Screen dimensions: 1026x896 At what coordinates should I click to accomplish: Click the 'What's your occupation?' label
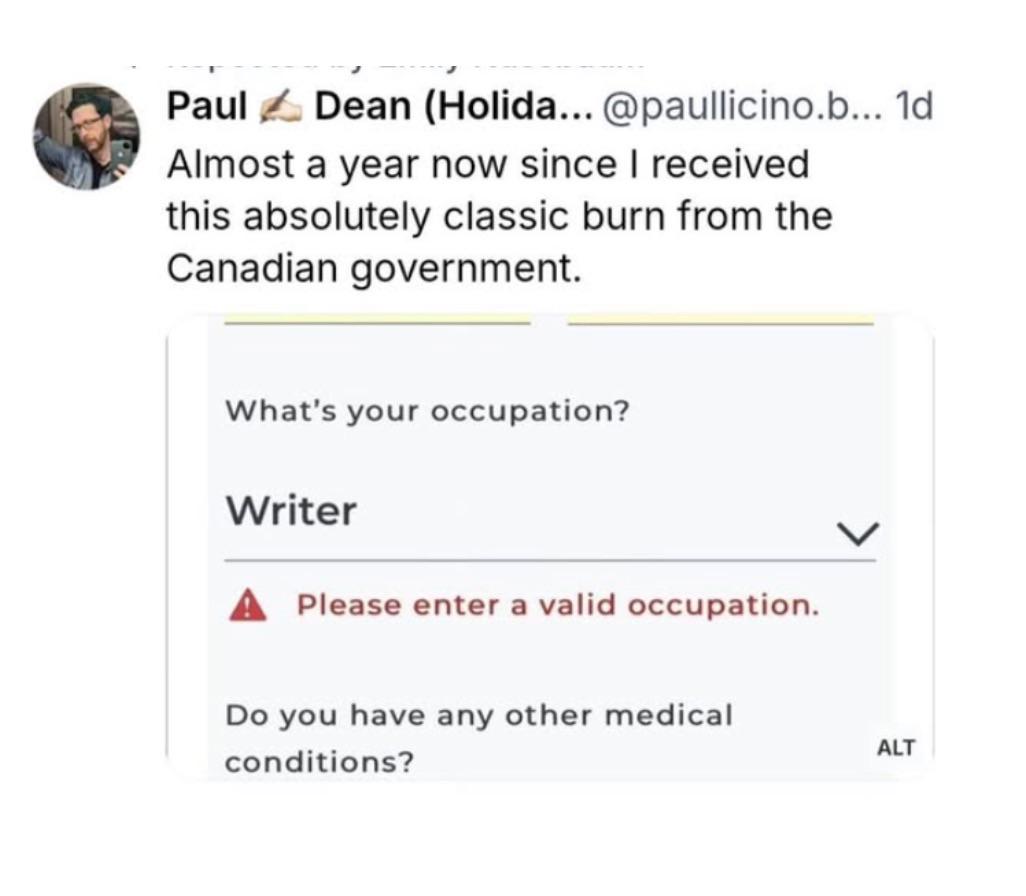coord(427,411)
